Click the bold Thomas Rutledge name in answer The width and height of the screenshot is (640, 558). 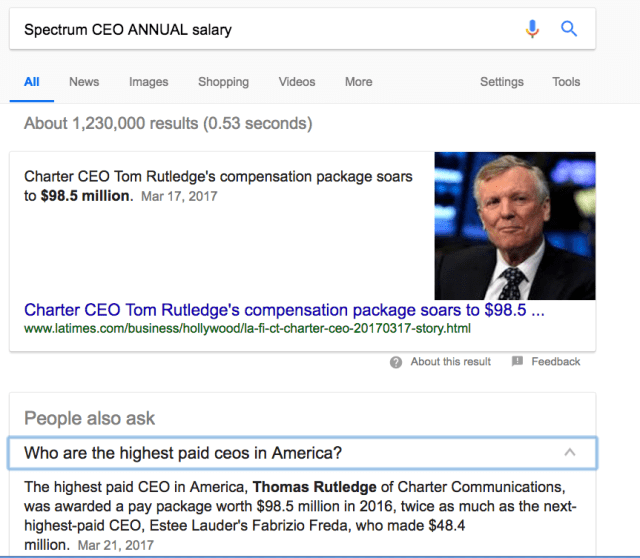click(314, 487)
